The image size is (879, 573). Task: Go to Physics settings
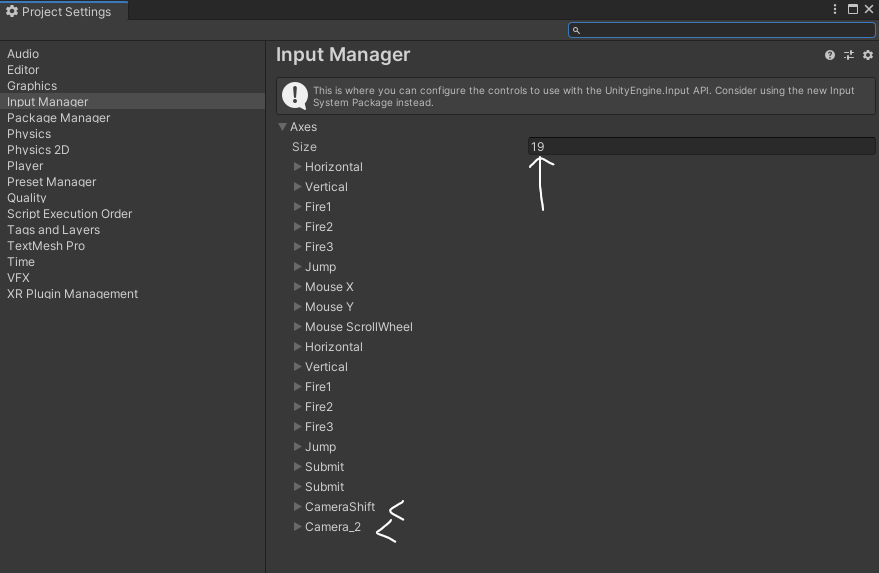(x=29, y=134)
